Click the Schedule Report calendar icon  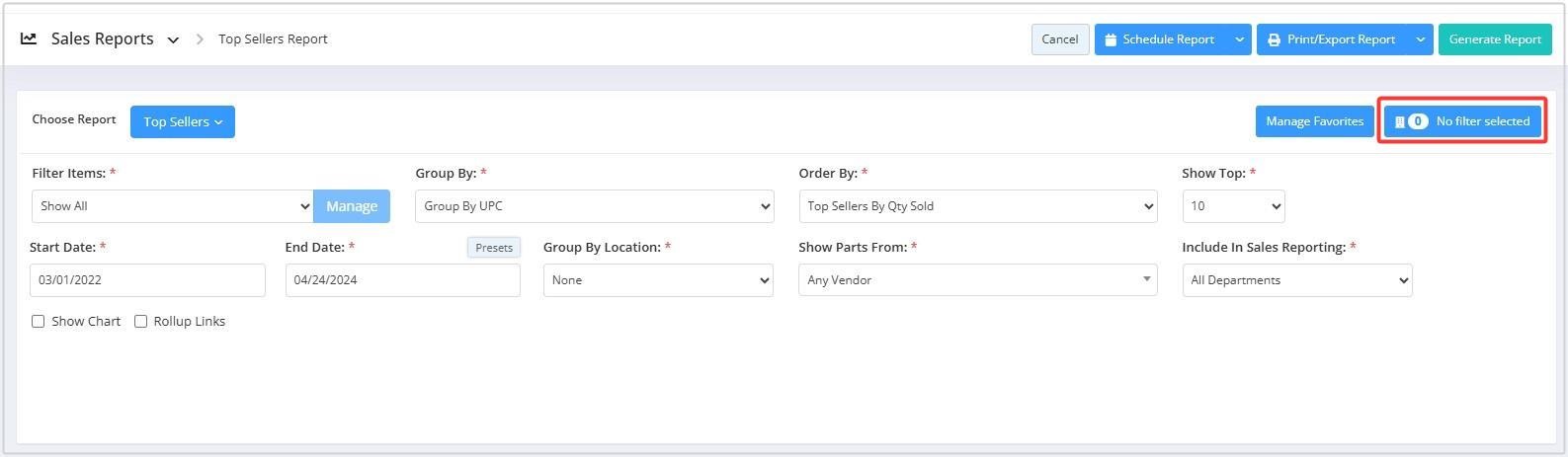pyautogui.click(x=1111, y=39)
